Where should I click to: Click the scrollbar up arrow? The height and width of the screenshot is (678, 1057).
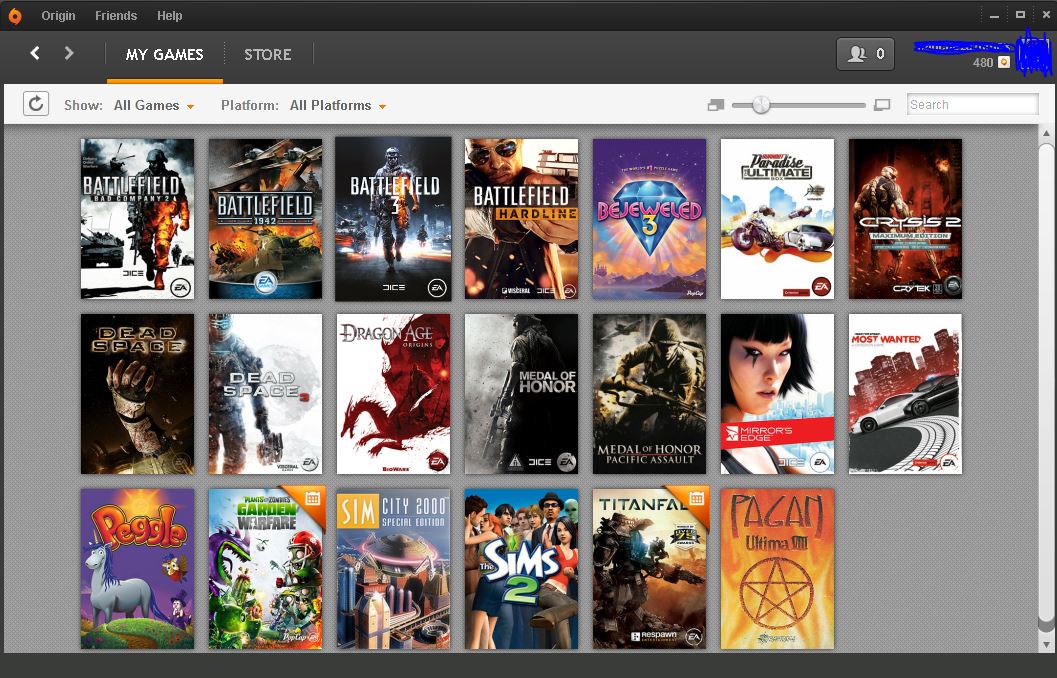coord(1046,133)
